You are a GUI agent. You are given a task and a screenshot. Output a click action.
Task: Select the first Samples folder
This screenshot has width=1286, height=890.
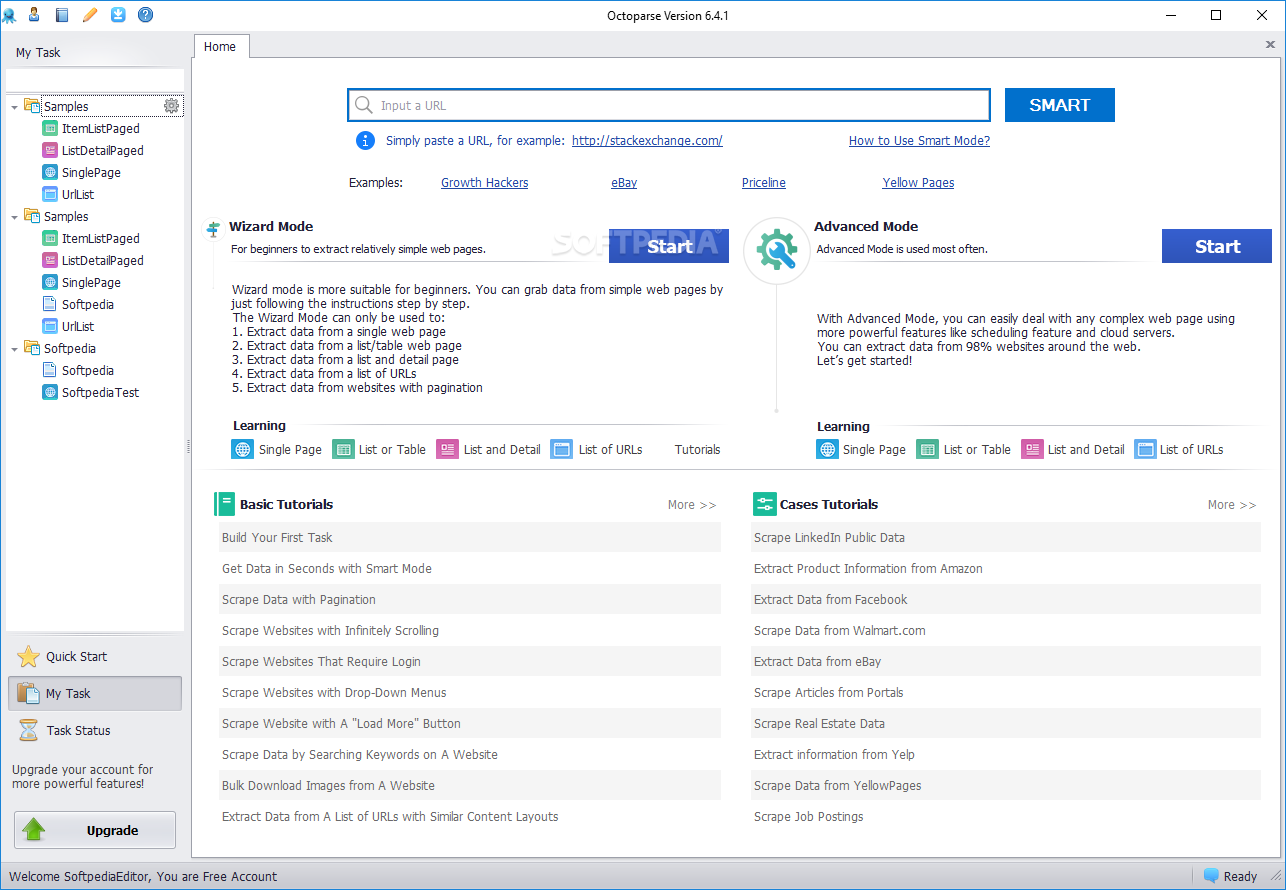click(x=66, y=106)
